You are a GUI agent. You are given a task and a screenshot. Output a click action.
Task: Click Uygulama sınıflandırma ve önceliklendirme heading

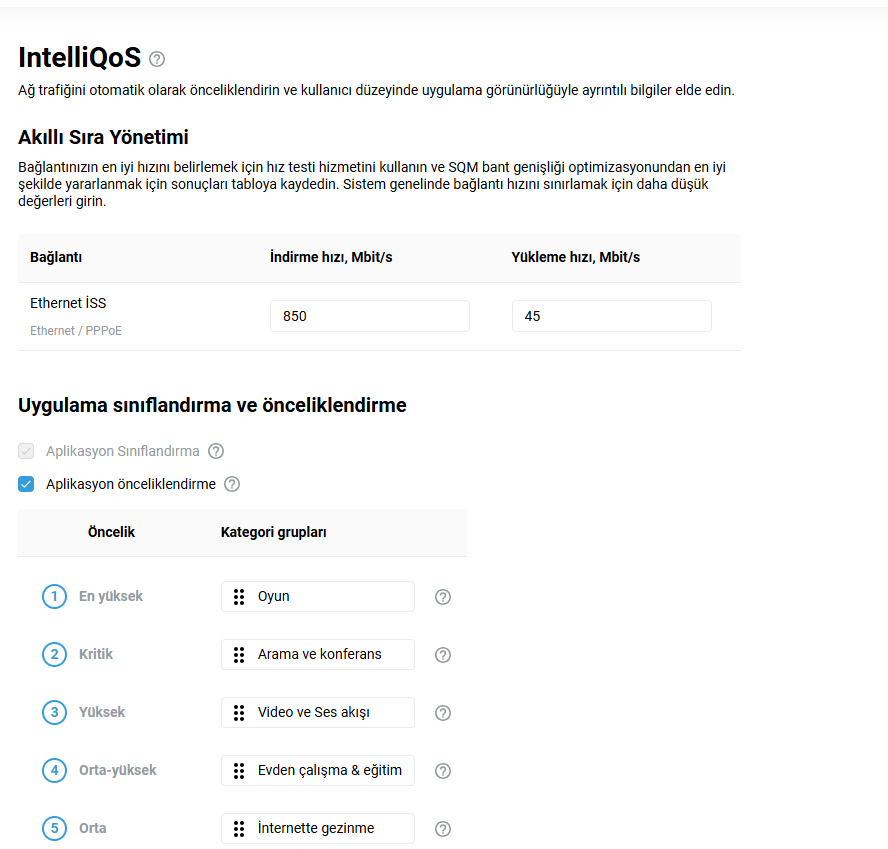click(x=212, y=406)
